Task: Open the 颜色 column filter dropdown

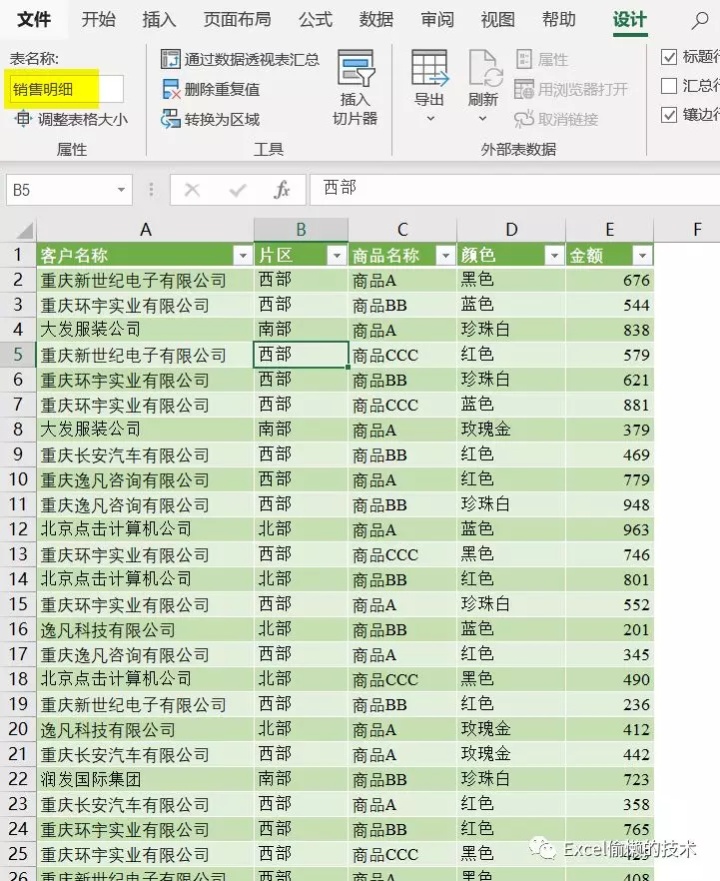Action: click(554, 256)
